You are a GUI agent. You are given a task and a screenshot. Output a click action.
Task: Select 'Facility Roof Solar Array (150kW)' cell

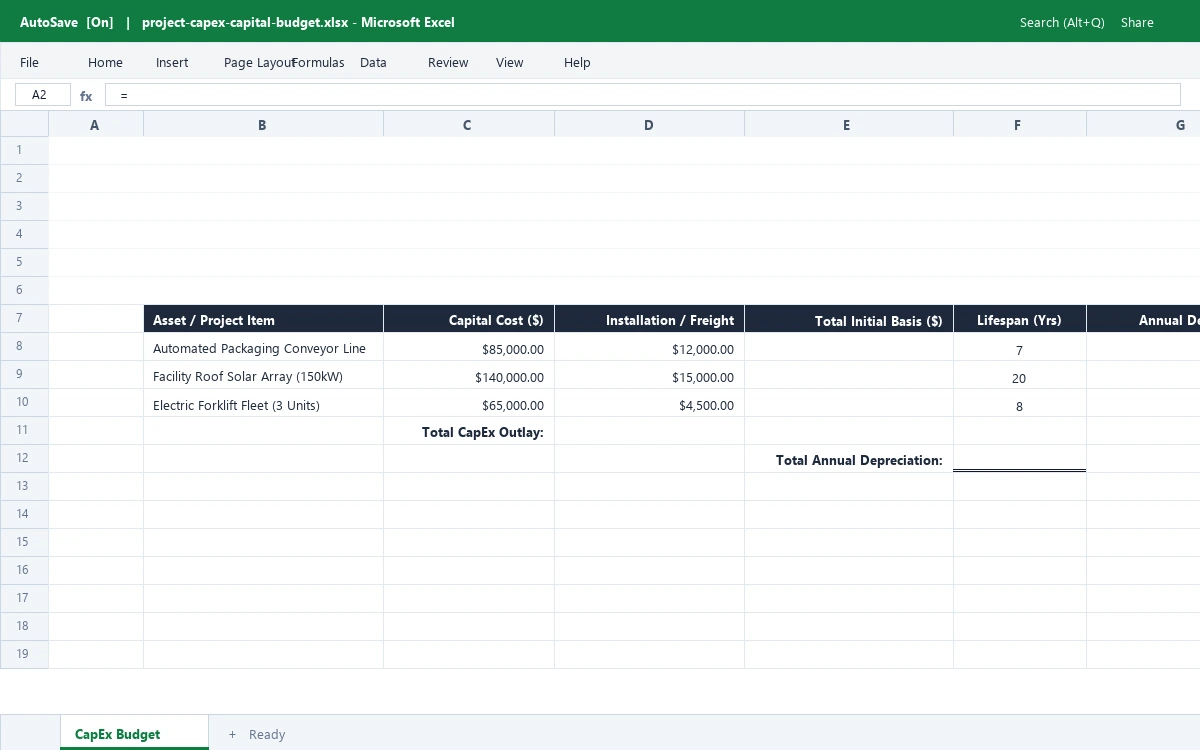pos(263,375)
